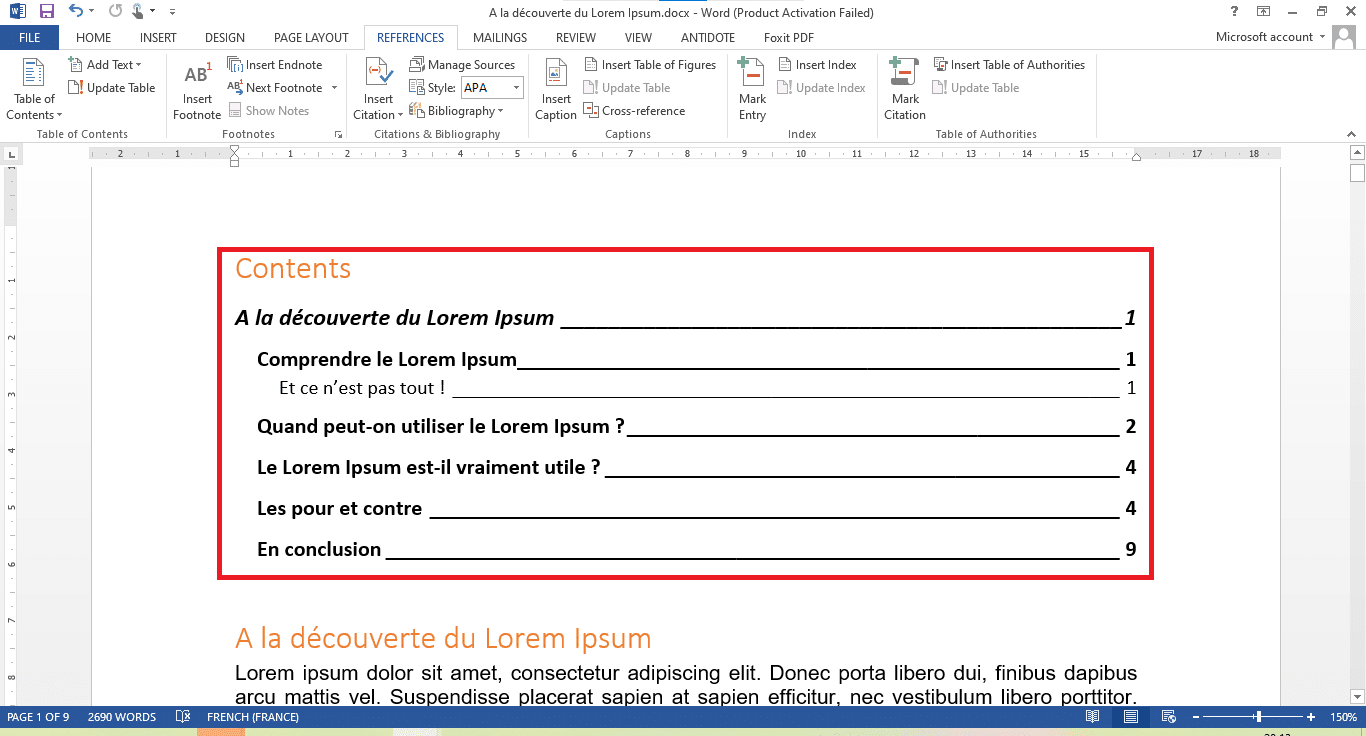Click Insert Table of Authorities
Viewport: 1366px width, 736px height.
(x=1009, y=65)
